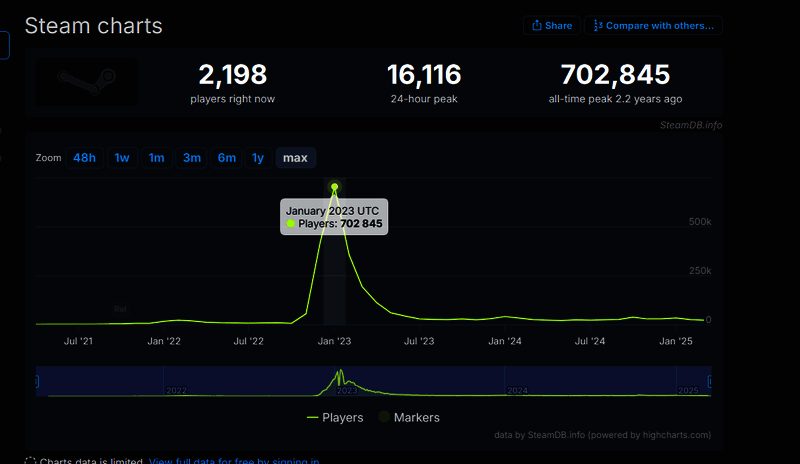800x464 pixels.
Task: Click the Share button
Action: [552, 25]
